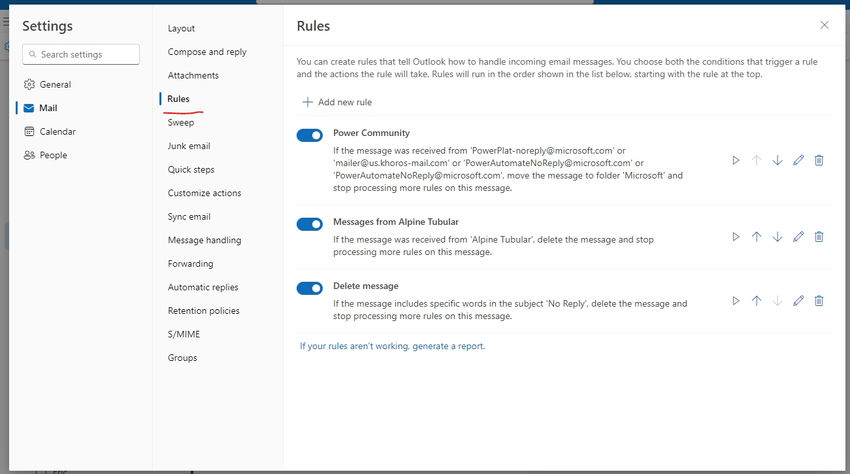
Task: Toggle off the Delete message rule
Action: [310, 288]
